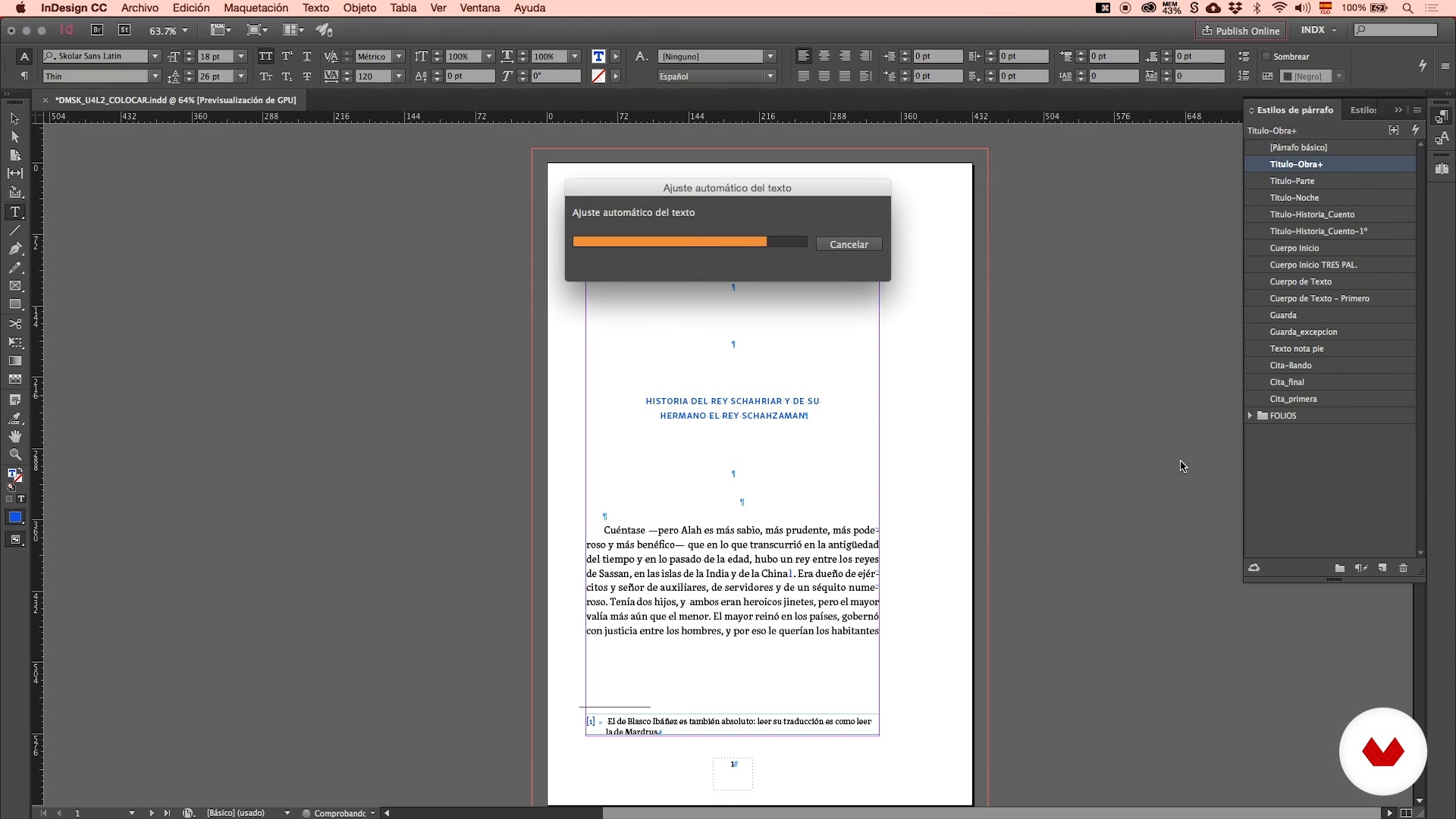
Task: Select the Zoom tool
Action: click(x=14, y=455)
